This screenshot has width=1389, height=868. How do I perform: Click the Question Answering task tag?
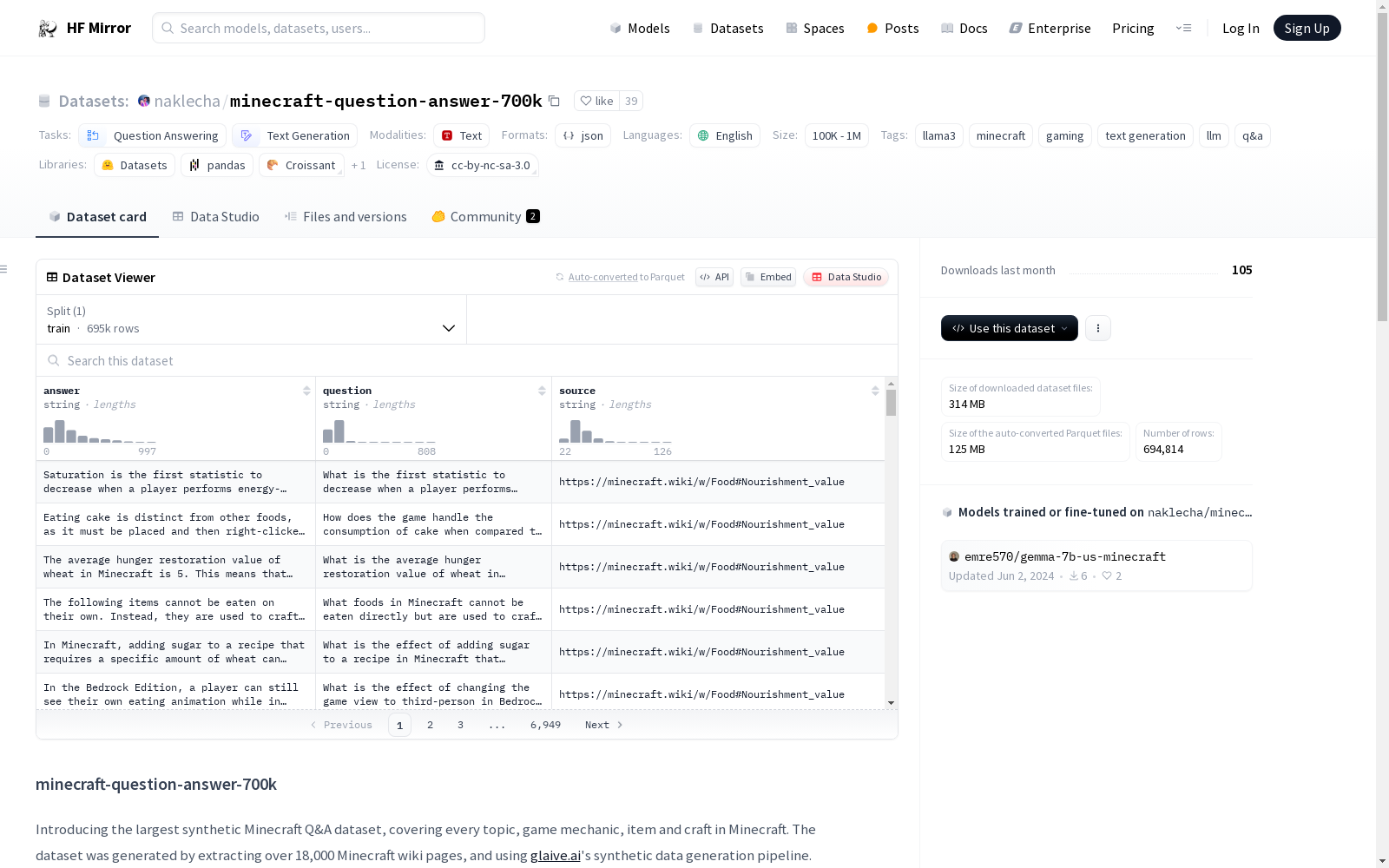tap(153, 135)
